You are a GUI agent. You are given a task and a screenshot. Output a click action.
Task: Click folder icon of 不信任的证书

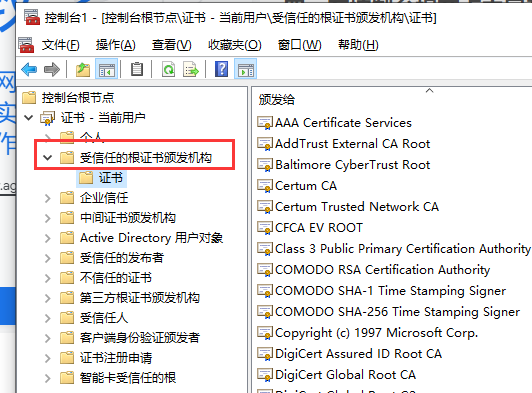click(67, 278)
